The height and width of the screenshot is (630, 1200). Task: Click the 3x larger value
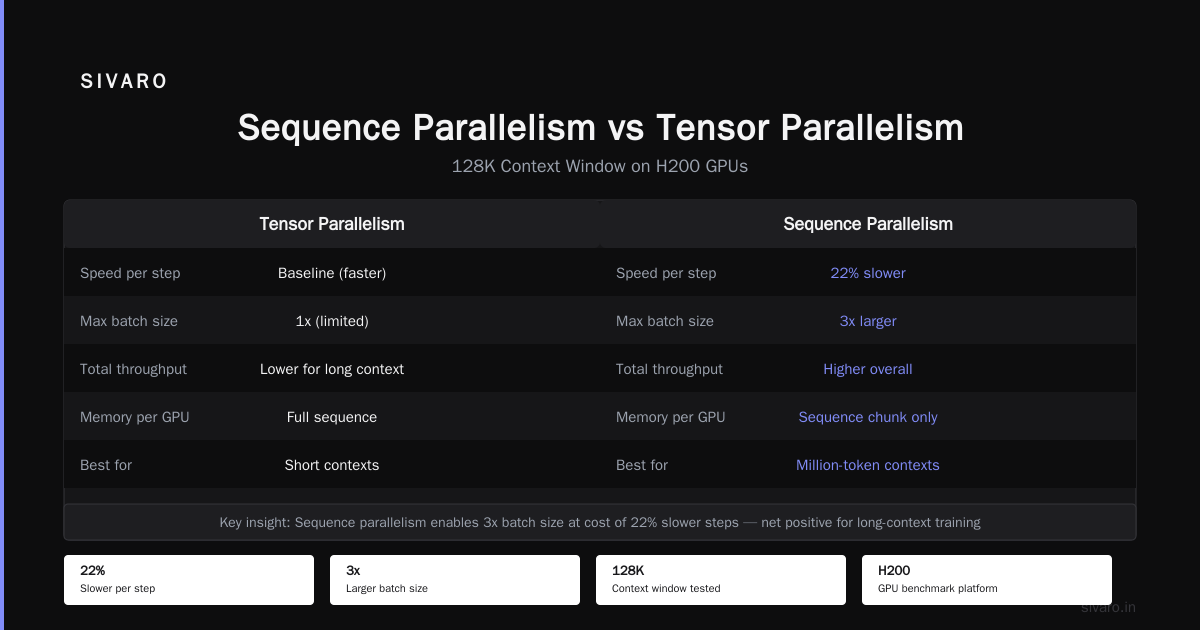pos(868,321)
